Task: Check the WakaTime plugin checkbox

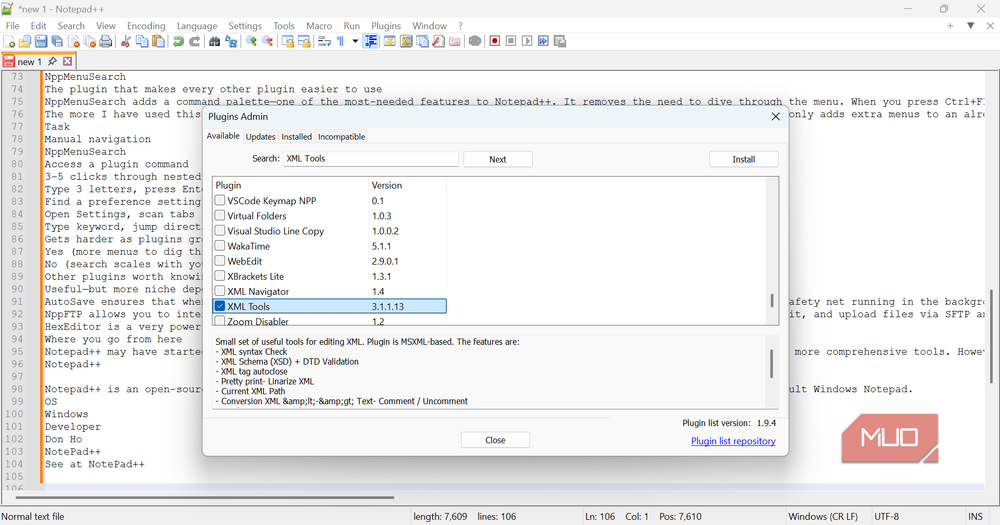Action: [x=220, y=246]
